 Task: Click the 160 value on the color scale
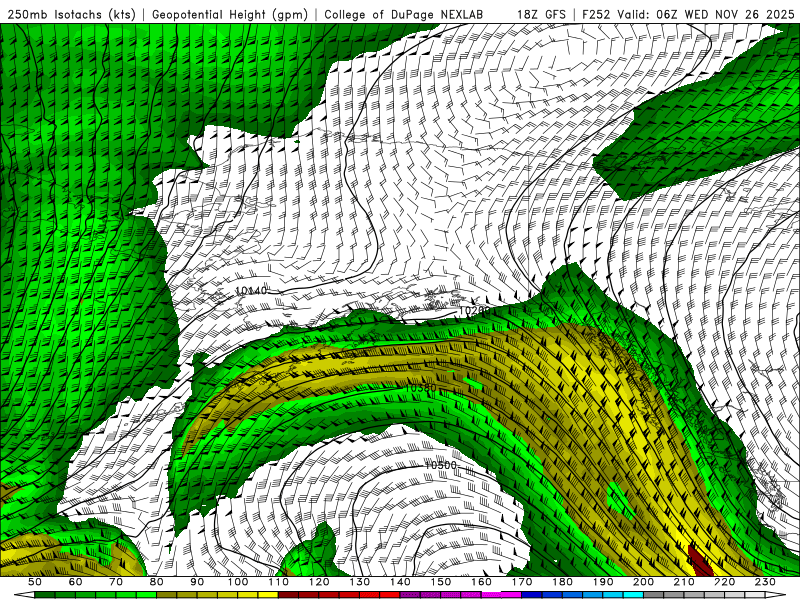[481, 582]
